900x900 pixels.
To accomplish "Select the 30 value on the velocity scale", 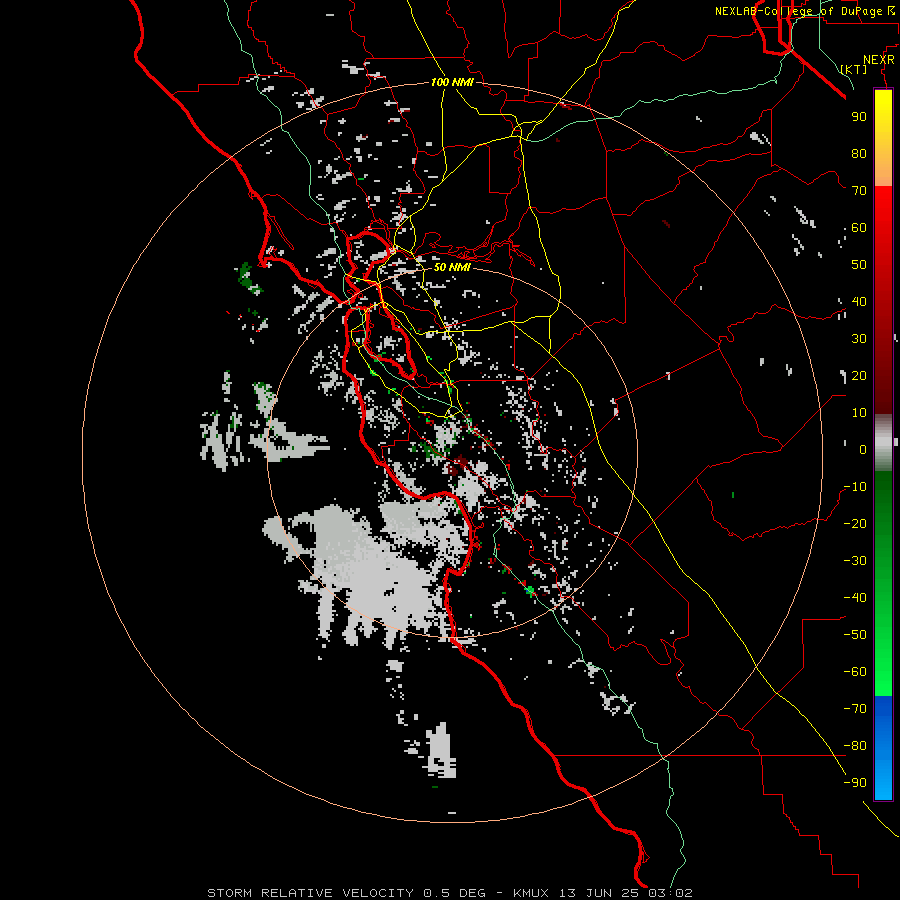I will (859, 339).
